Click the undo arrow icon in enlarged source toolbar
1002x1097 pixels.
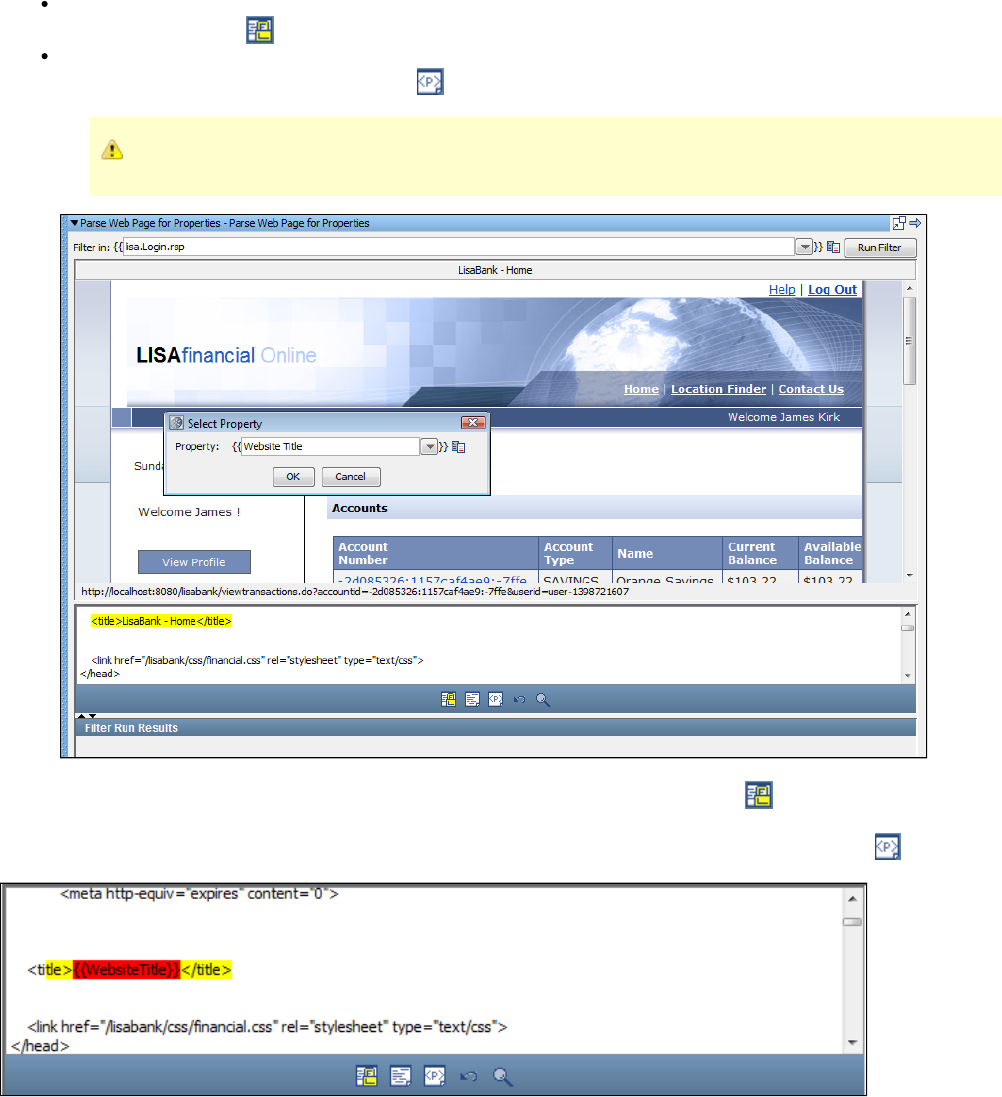click(x=468, y=1076)
